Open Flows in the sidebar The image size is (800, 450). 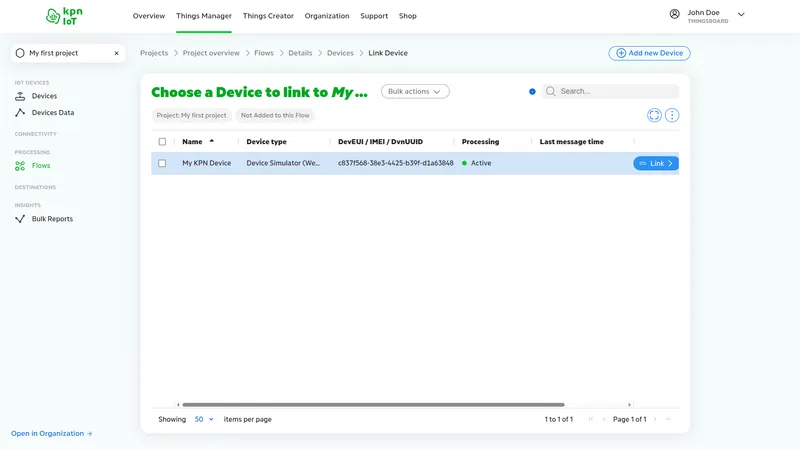coord(41,166)
